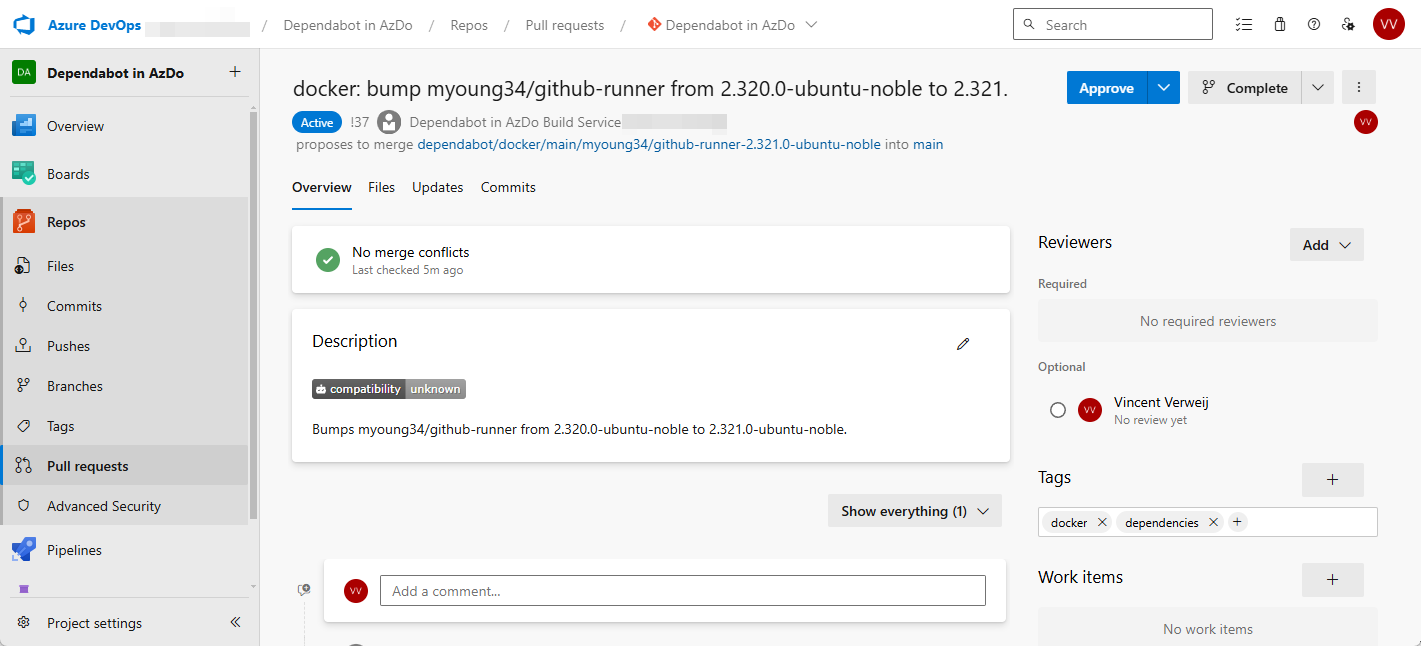Open the Add reviewers dropdown
The width and height of the screenshot is (1421, 646).
pyautogui.click(x=1327, y=245)
